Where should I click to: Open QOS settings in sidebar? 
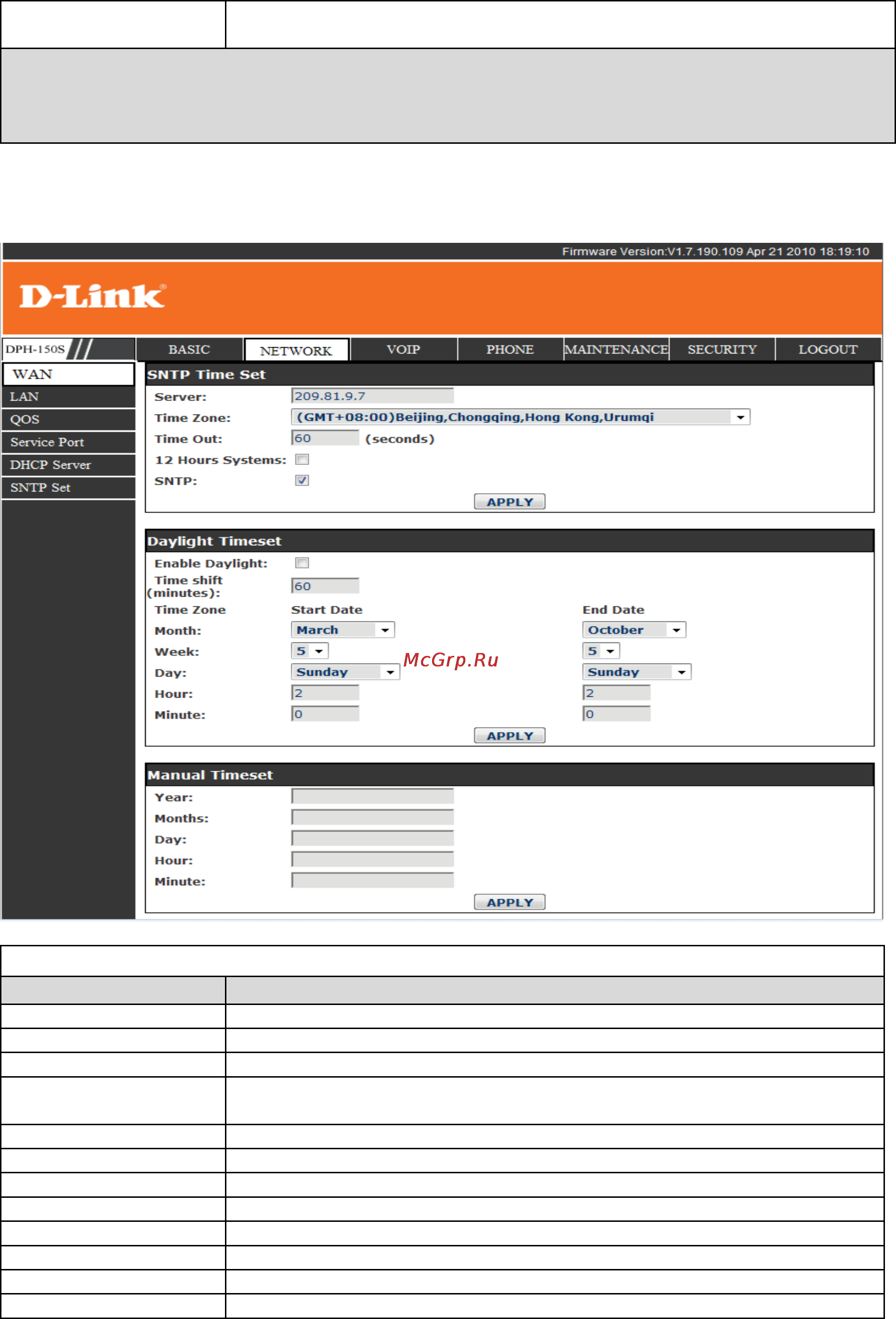(x=69, y=420)
